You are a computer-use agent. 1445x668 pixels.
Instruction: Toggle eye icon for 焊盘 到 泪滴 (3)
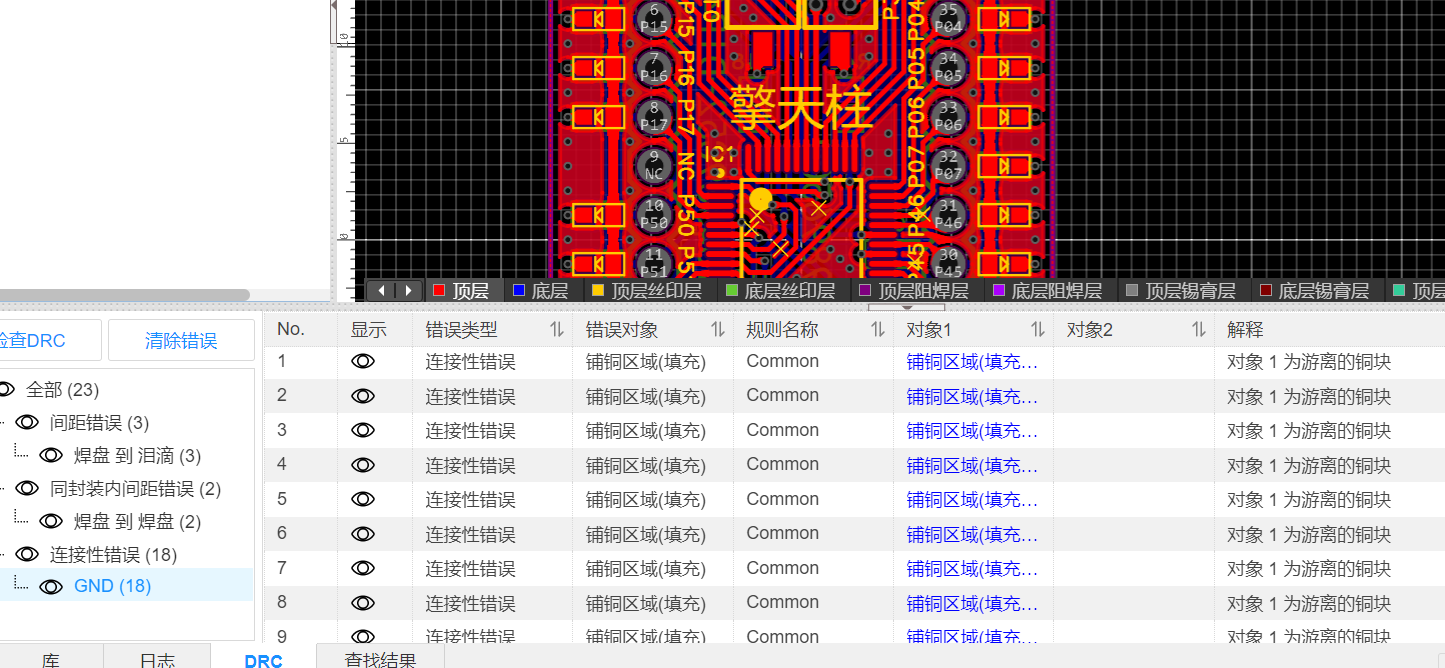click(x=51, y=456)
